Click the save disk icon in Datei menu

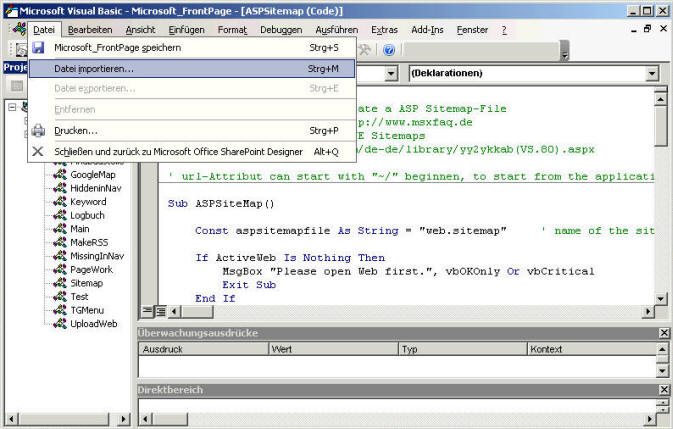tap(38, 48)
